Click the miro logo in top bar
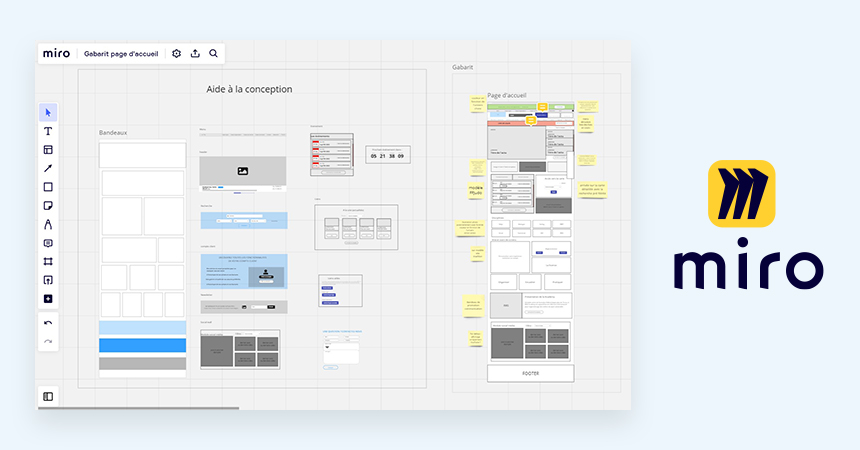The height and width of the screenshot is (450, 860). pos(56,53)
